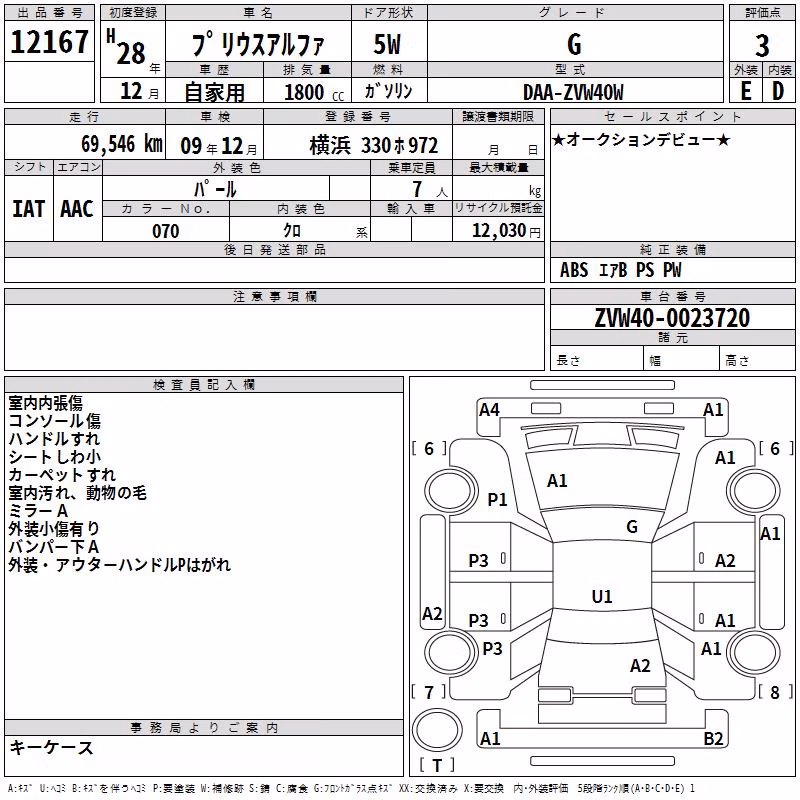Image resolution: width=800 pixels, height=800 pixels.
Task: Select fuel type ガソリン
Action: coord(388,91)
